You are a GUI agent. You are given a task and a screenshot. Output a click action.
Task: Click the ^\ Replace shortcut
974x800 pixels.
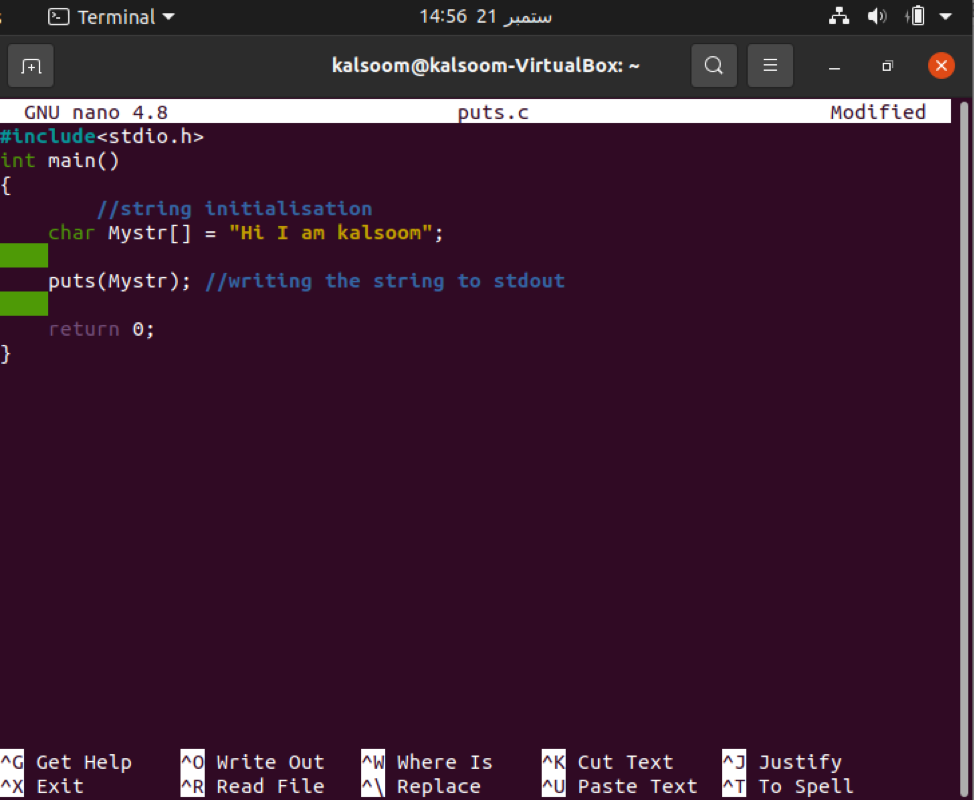tap(421, 786)
